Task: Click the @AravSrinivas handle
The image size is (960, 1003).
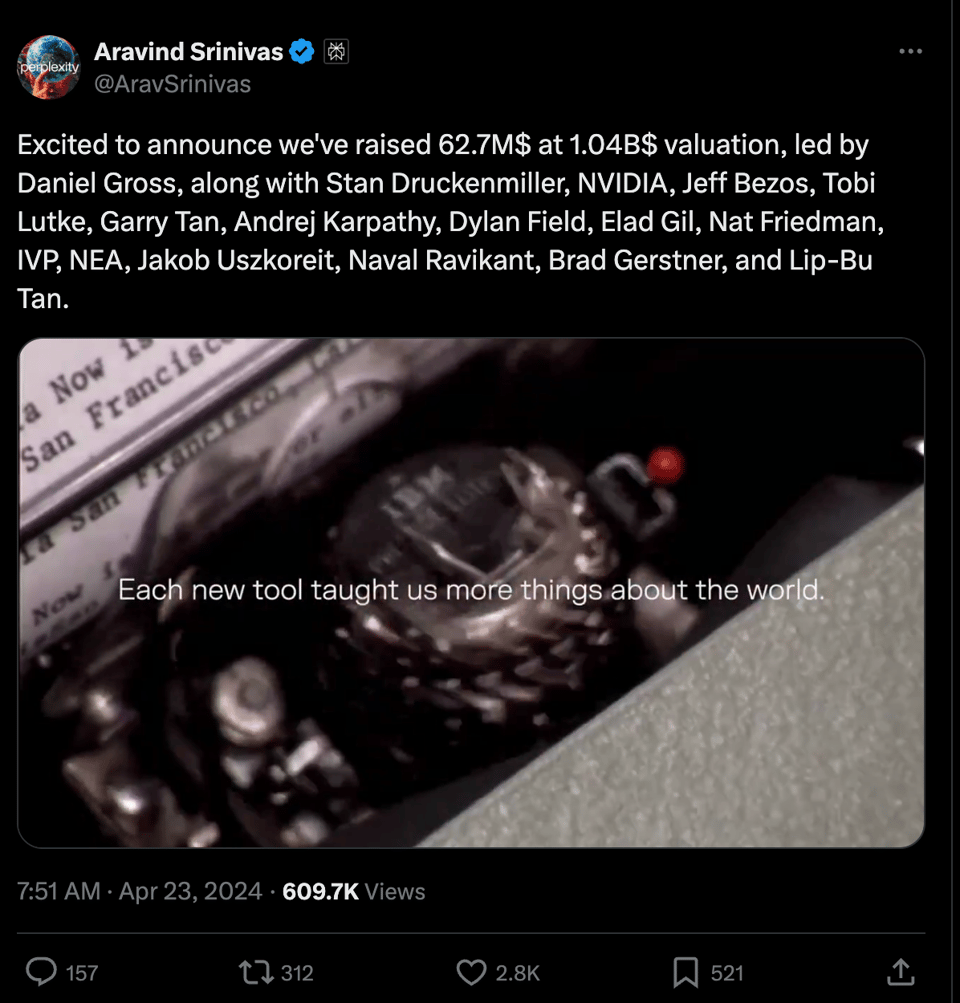Action: pyautogui.click(x=172, y=84)
